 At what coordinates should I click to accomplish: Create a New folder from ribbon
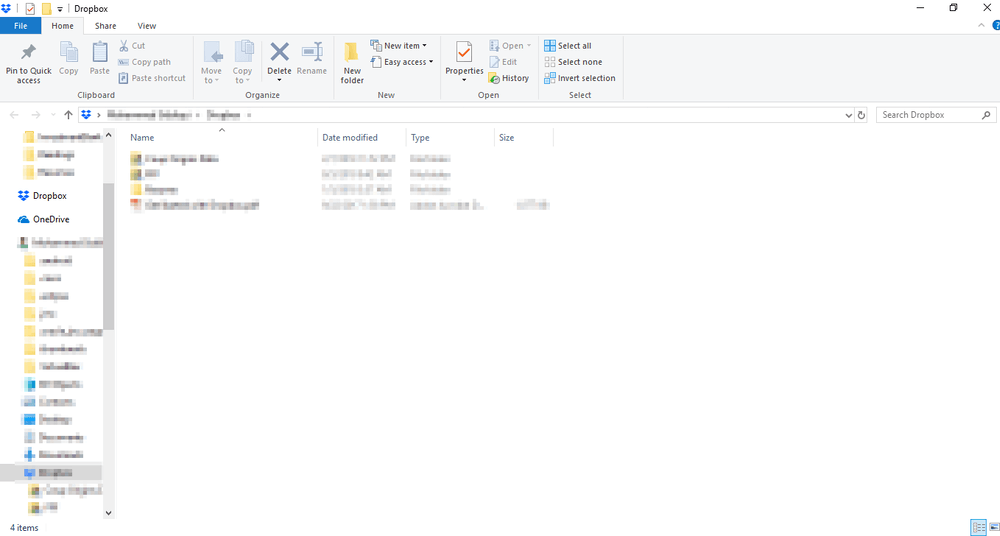click(x=352, y=63)
